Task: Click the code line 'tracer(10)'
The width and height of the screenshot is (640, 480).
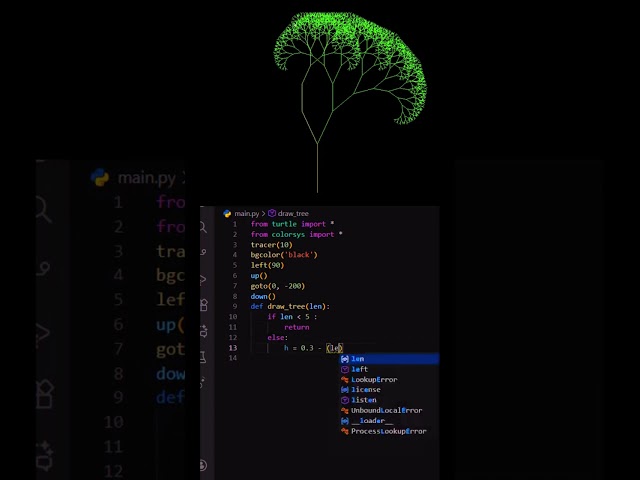Action: 271,245
